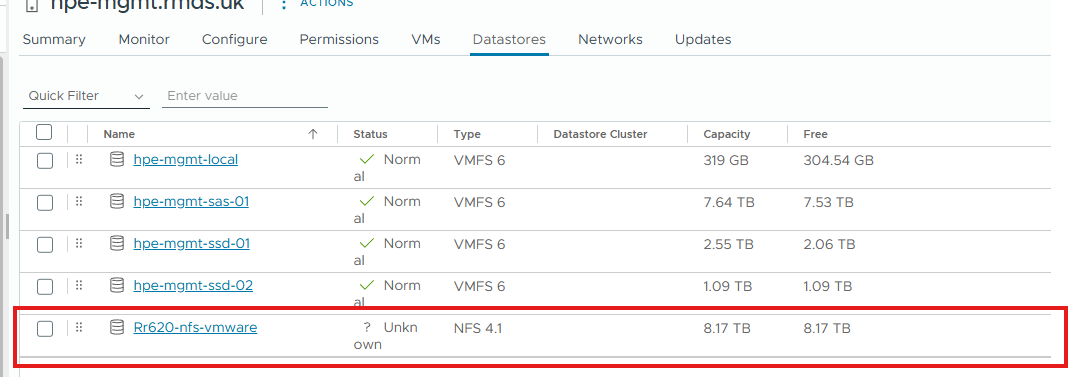This screenshot has height=377, width=1069.
Task: Open the Updates tab
Action: coord(703,40)
